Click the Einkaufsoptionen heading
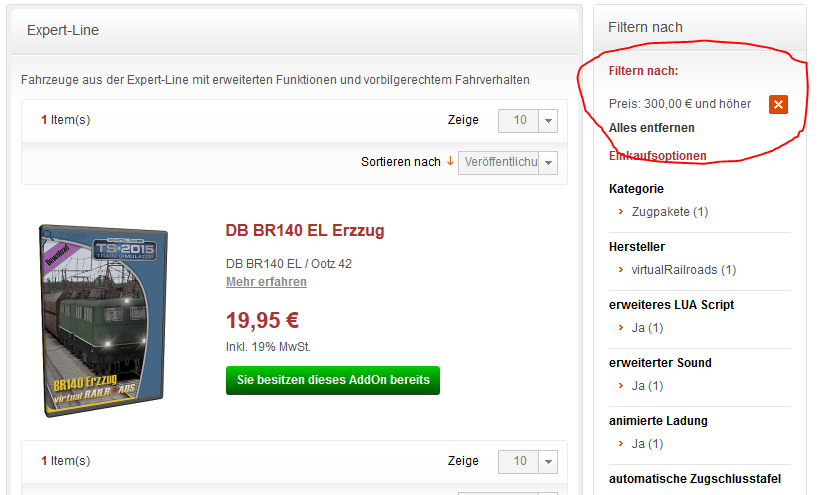Viewport: 838px width, 495px height. (657, 156)
